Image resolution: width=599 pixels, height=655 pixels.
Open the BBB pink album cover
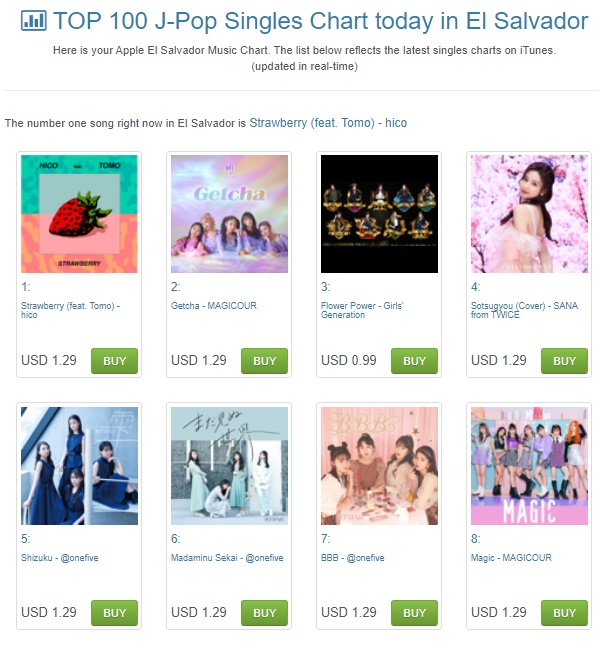coord(379,466)
